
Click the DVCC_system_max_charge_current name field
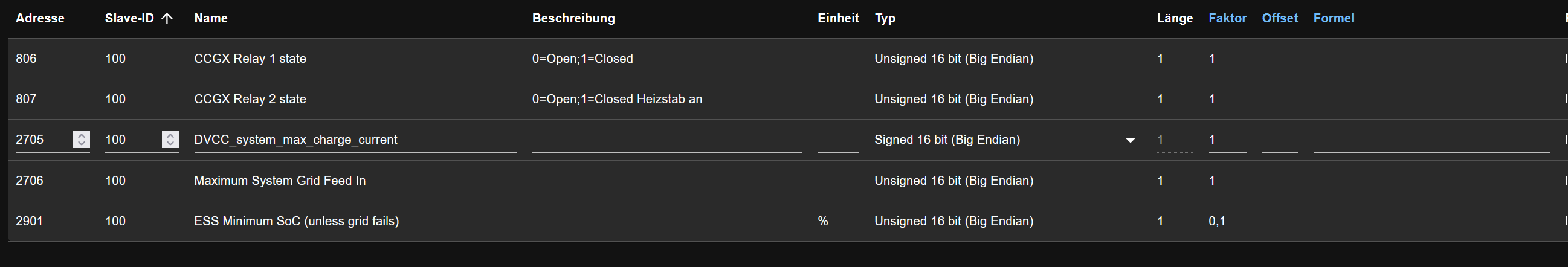[x=355, y=140]
